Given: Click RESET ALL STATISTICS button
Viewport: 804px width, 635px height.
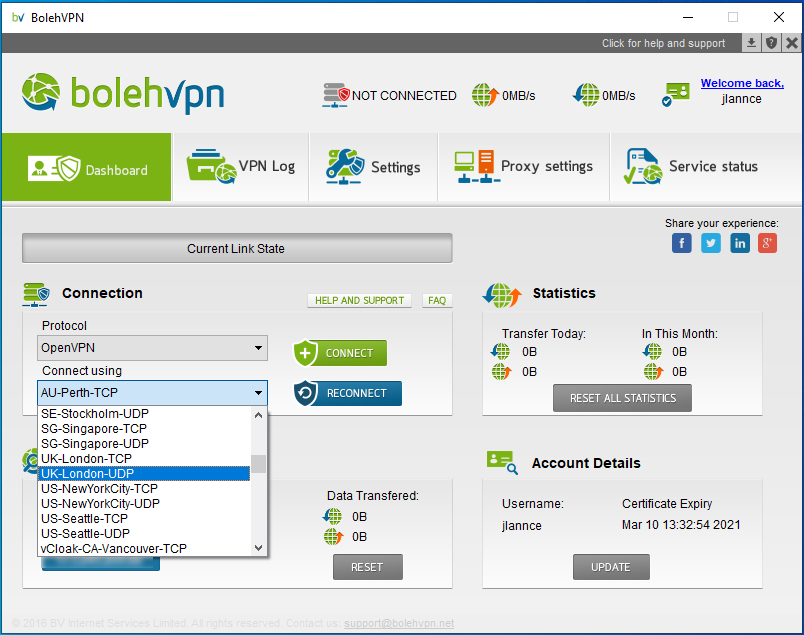Looking at the screenshot, I should click(622, 398).
